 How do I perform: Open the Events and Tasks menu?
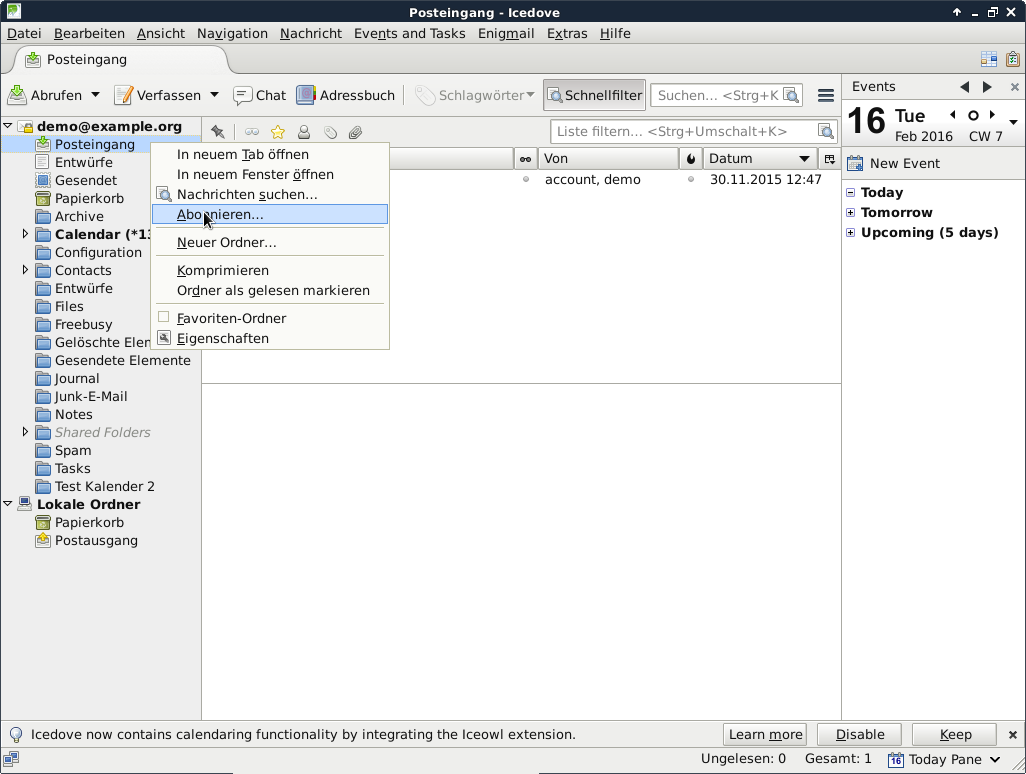click(x=410, y=33)
